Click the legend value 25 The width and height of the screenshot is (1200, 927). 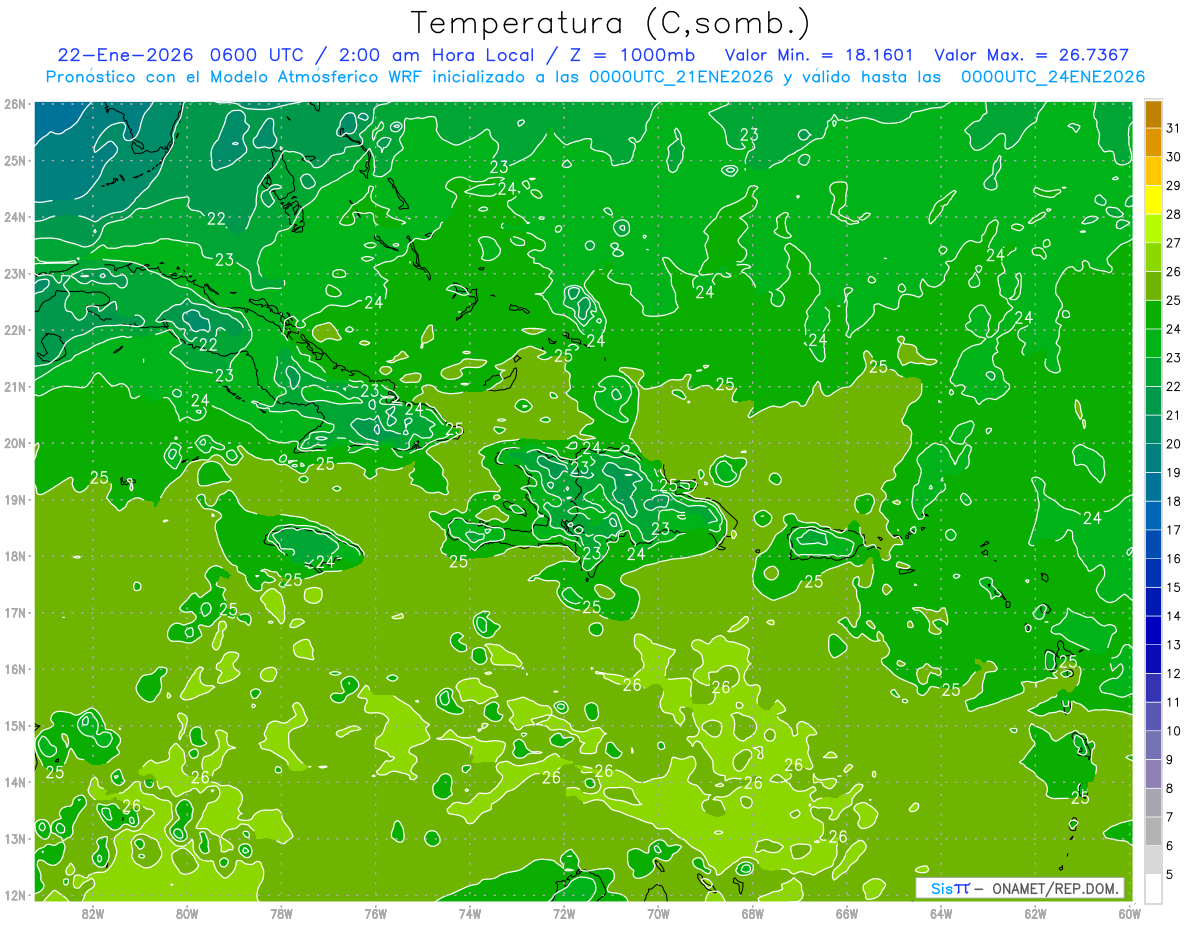click(x=1173, y=301)
